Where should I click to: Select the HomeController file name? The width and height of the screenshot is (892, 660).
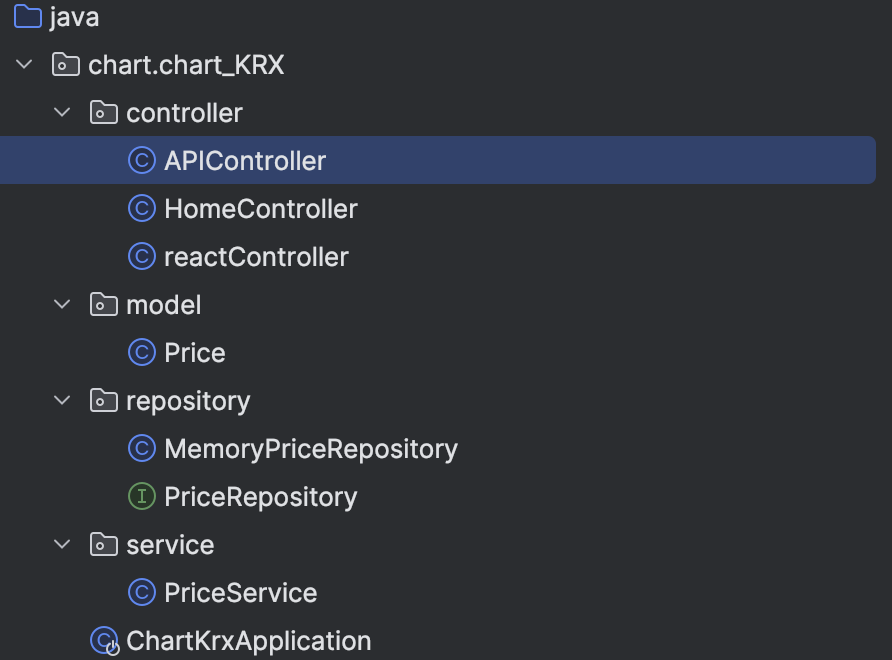point(260,209)
